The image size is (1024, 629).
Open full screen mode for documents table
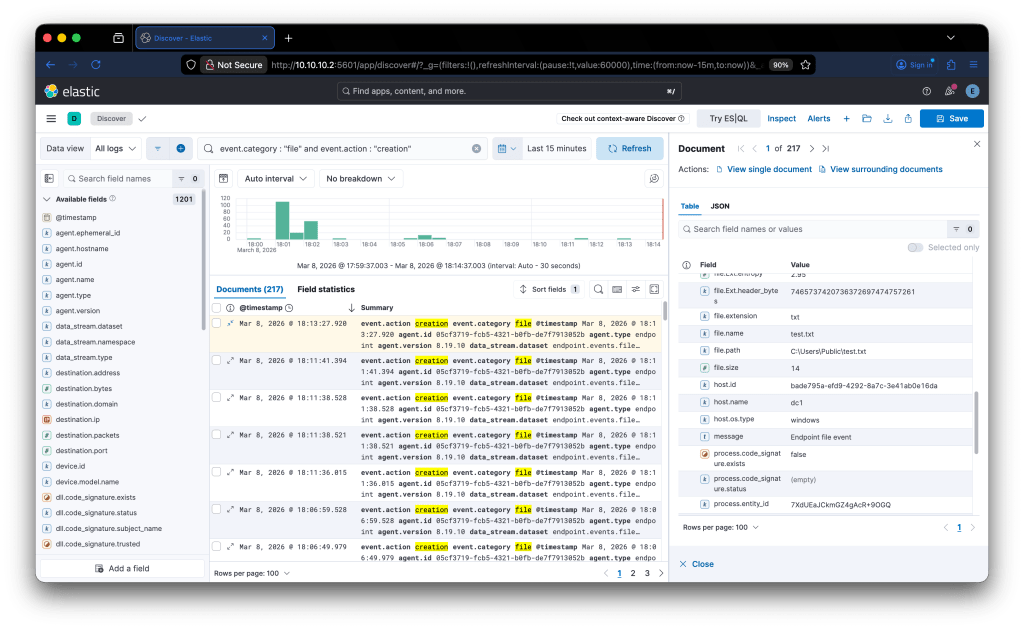(654, 289)
